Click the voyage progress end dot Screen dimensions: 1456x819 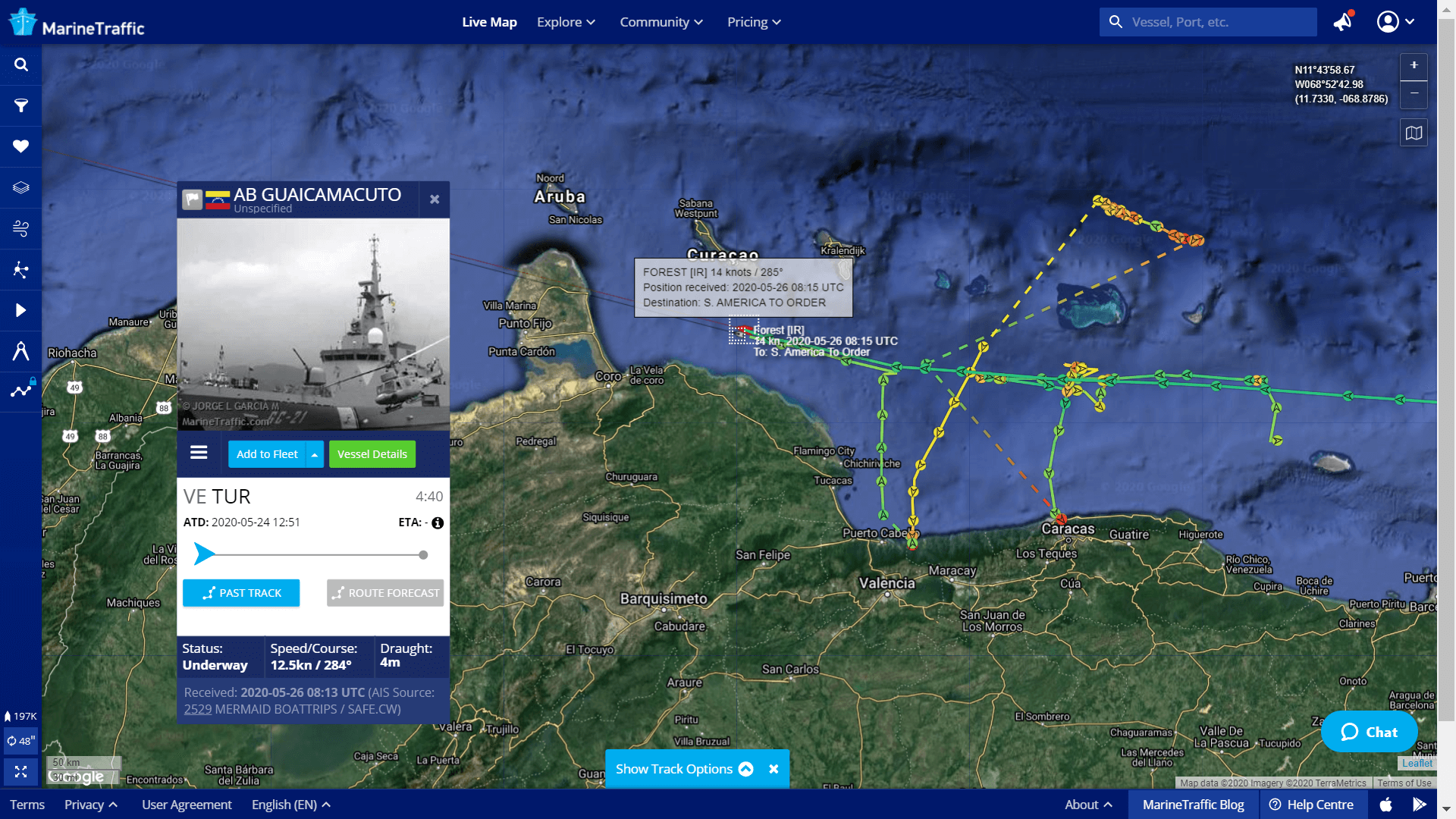click(x=423, y=555)
